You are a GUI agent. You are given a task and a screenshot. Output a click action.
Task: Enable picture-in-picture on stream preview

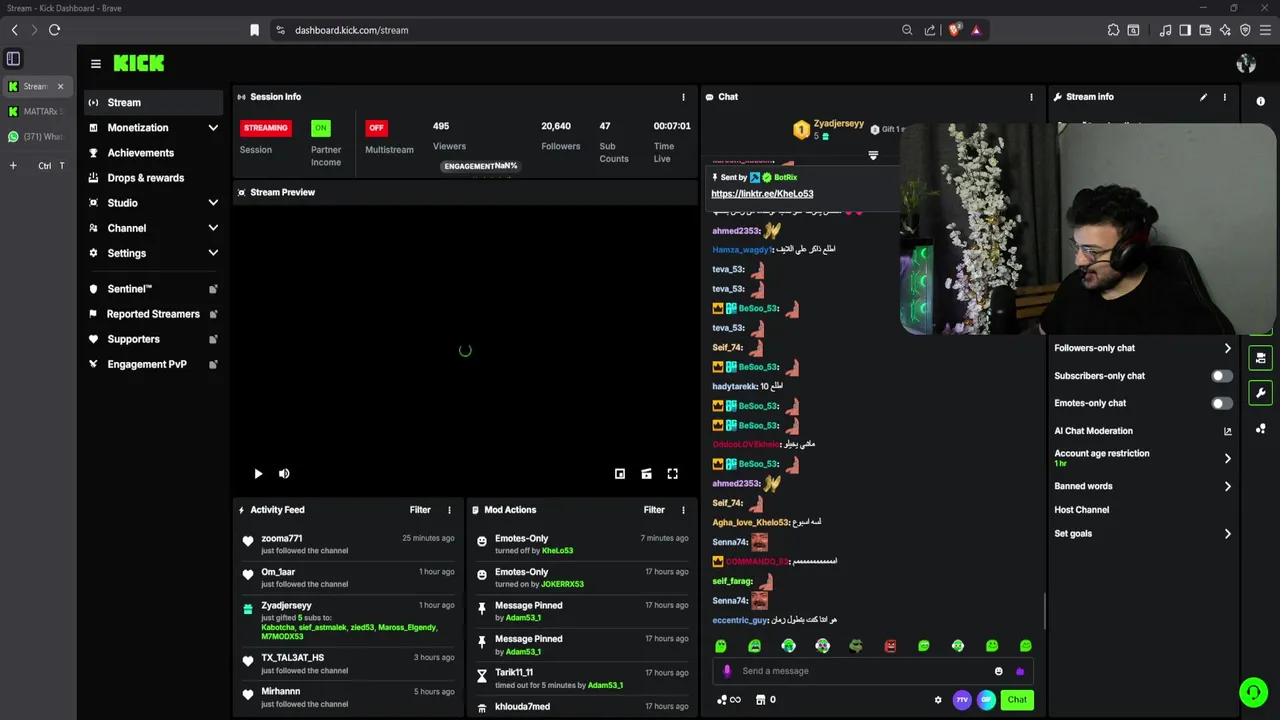(x=620, y=474)
